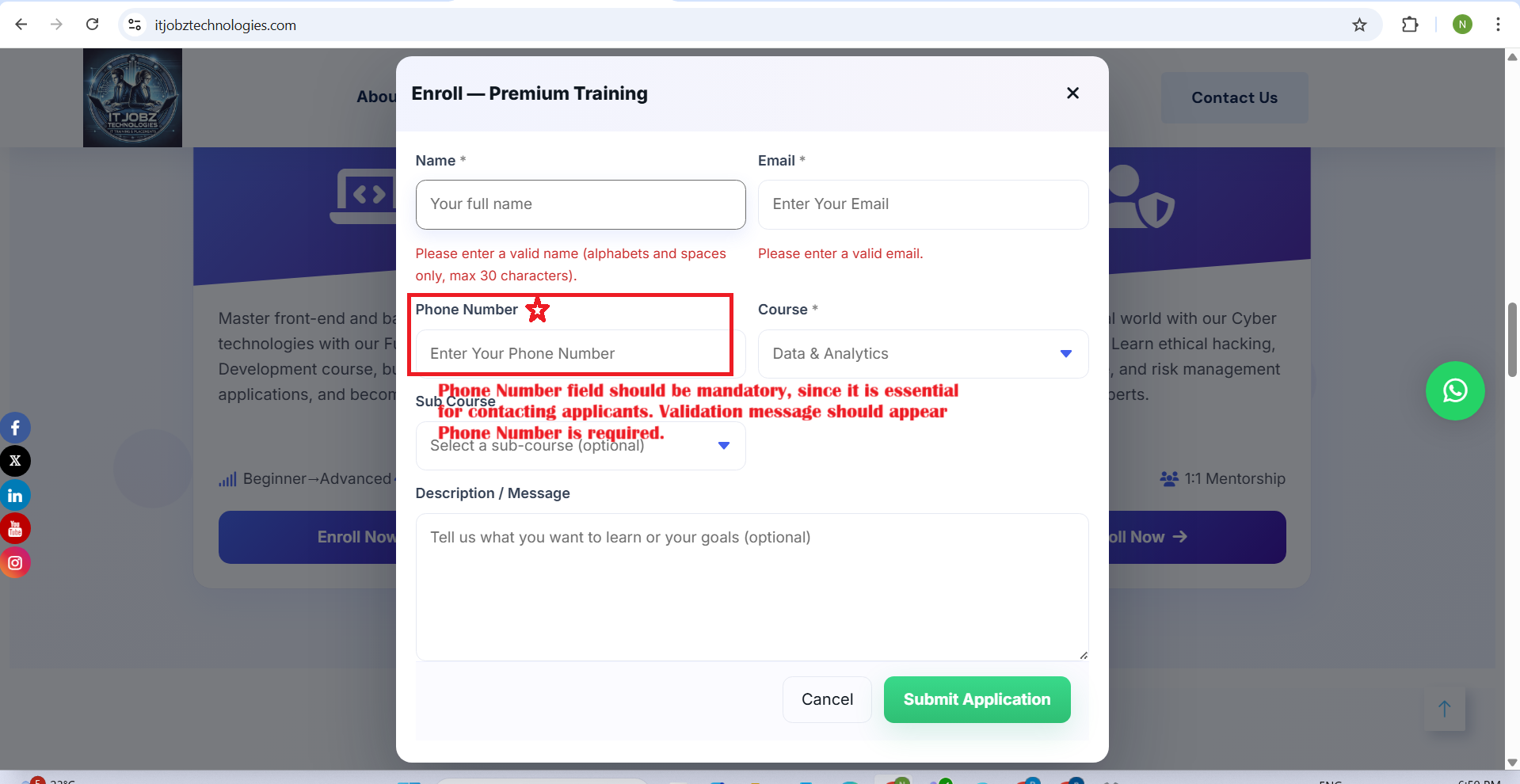Image resolution: width=1520 pixels, height=784 pixels.
Task: Click the Submit Application button
Action: coord(977,699)
